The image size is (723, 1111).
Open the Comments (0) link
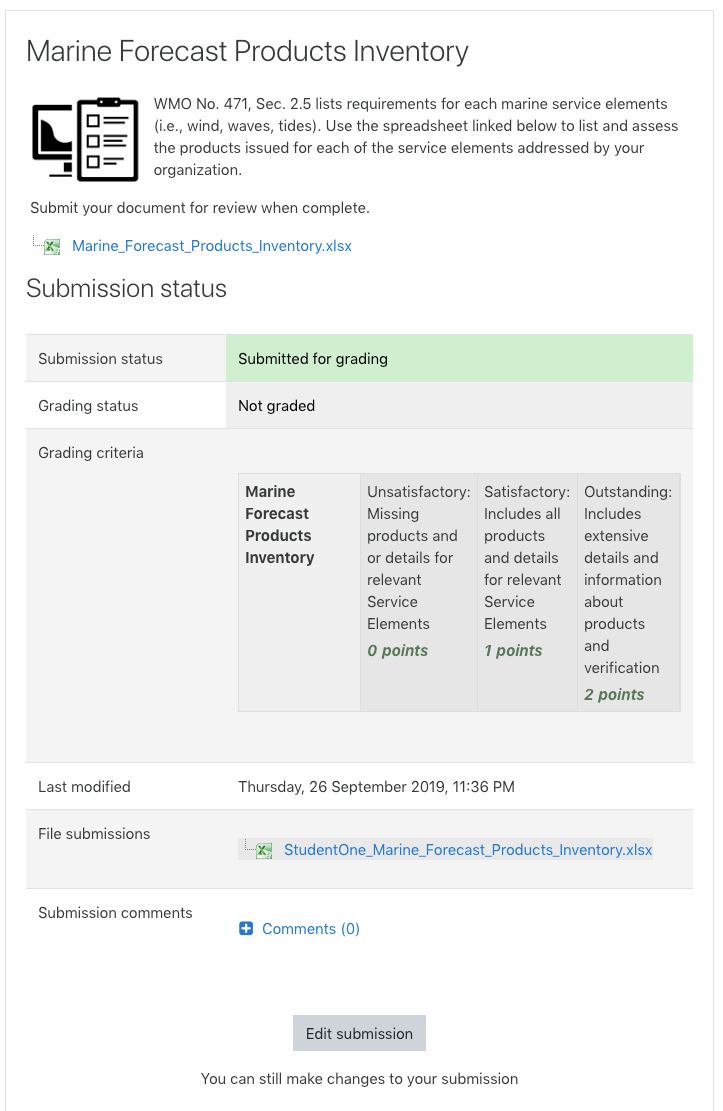coord(311,929)
